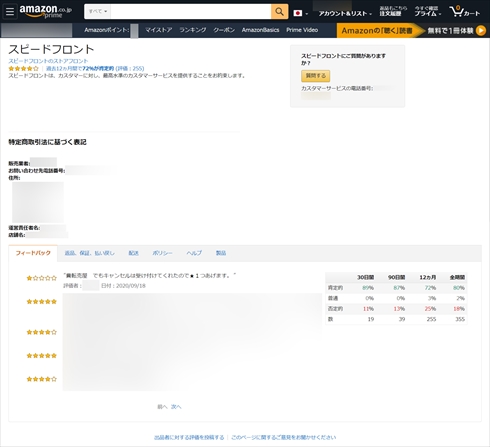Focus the search text field
Viewport: 490px width, 447px height.
click(x=191, y=12)
